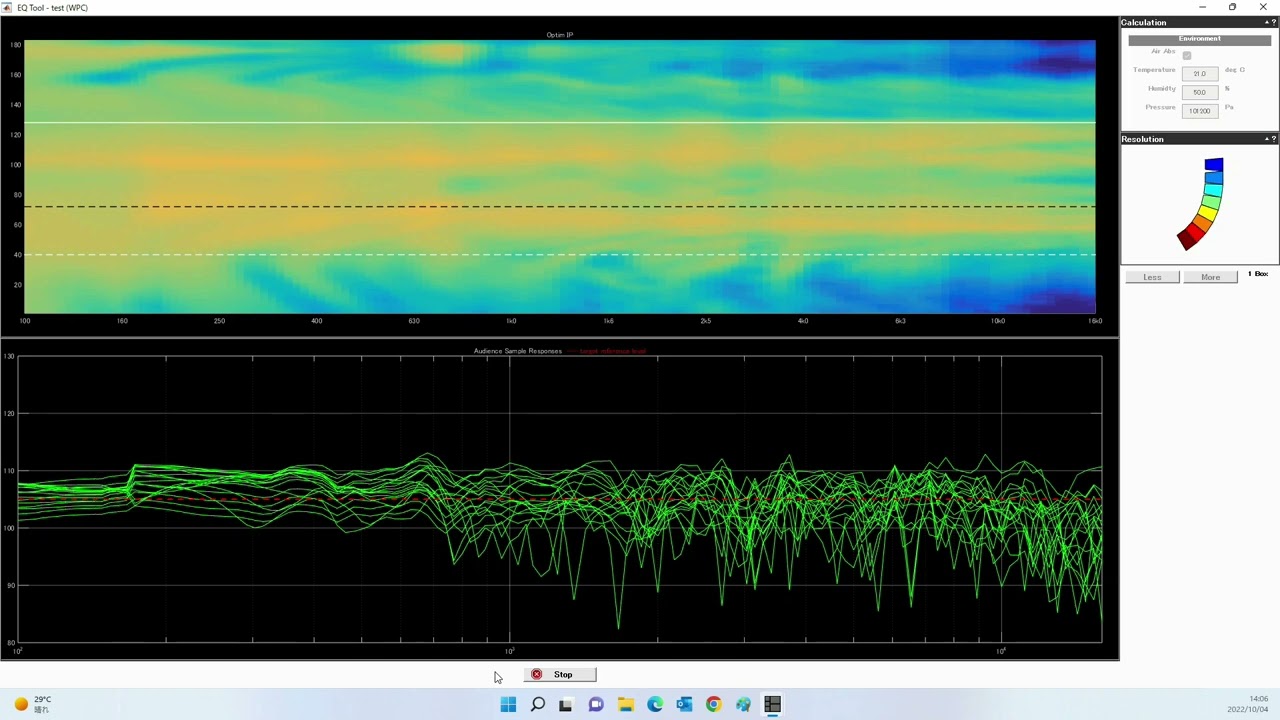The width and height of the screenshot is (1280, 720).
Task: Select the Environment section header
Action: (x=1200, y=39)
